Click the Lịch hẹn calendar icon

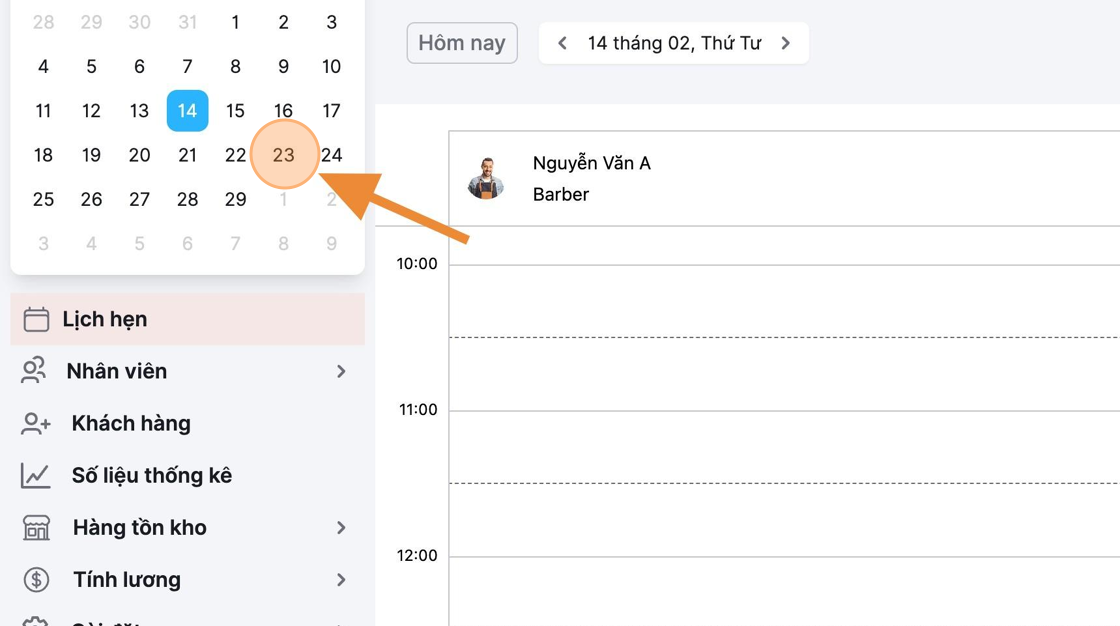(36, 319)
